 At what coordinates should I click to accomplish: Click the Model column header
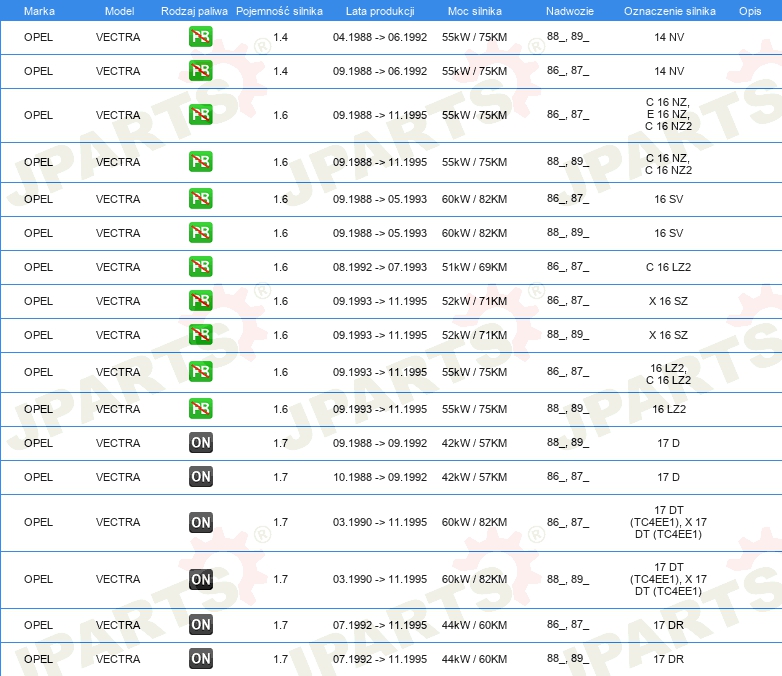(119, 11)
